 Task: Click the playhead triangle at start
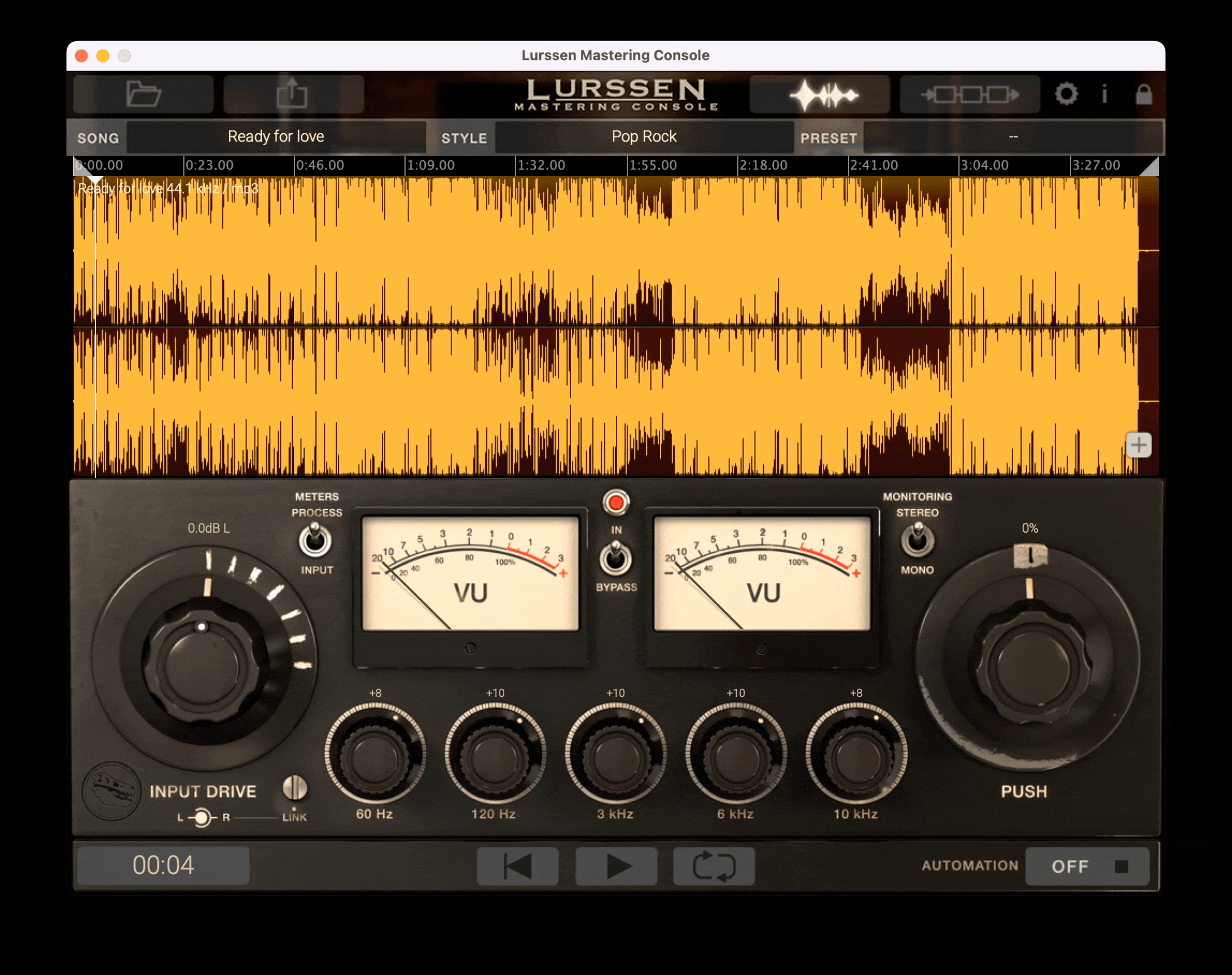coord(95,181)
